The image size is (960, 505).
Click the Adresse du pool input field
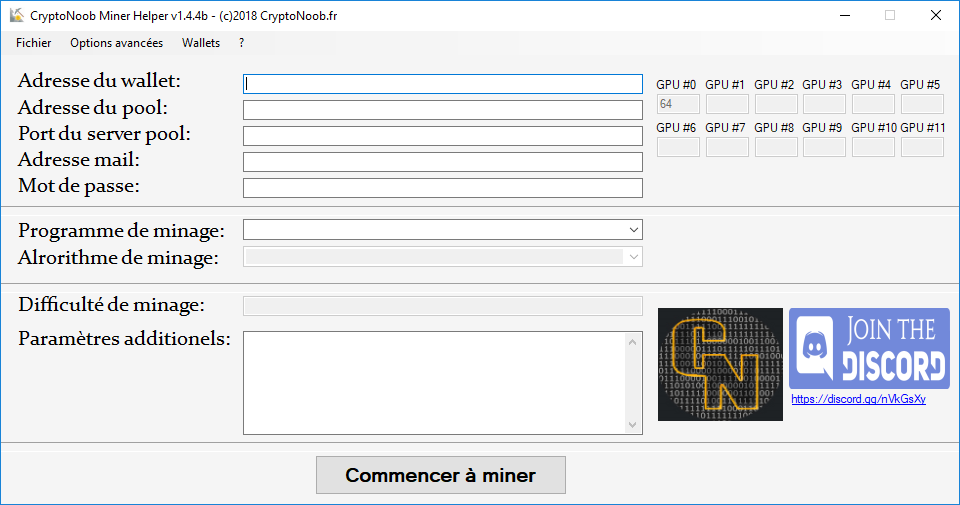443,110
